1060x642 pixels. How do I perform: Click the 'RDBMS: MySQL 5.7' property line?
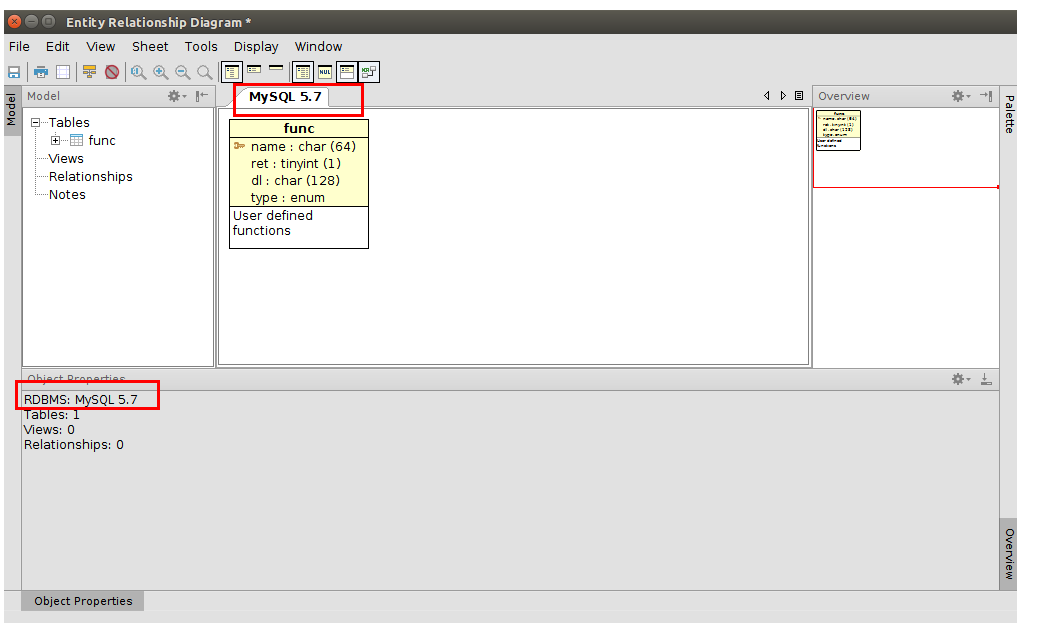(x=80, y=399)
